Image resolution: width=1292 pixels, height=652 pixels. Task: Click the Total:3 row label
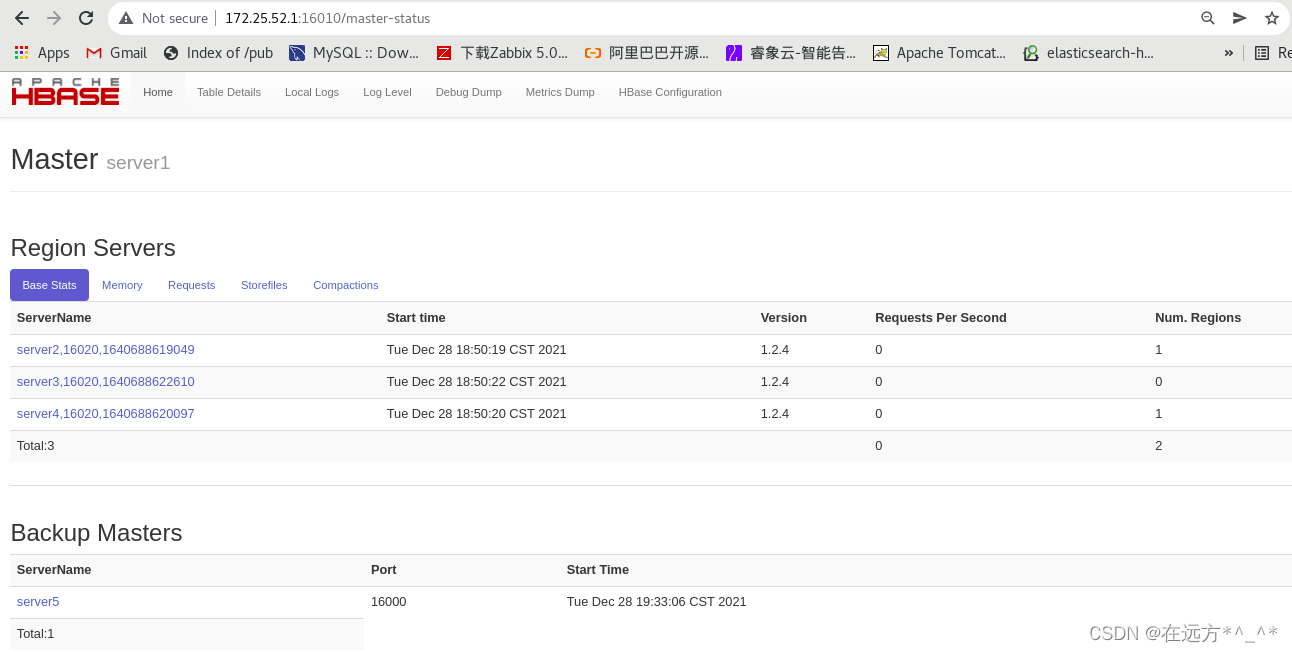(x=36, y=446)
